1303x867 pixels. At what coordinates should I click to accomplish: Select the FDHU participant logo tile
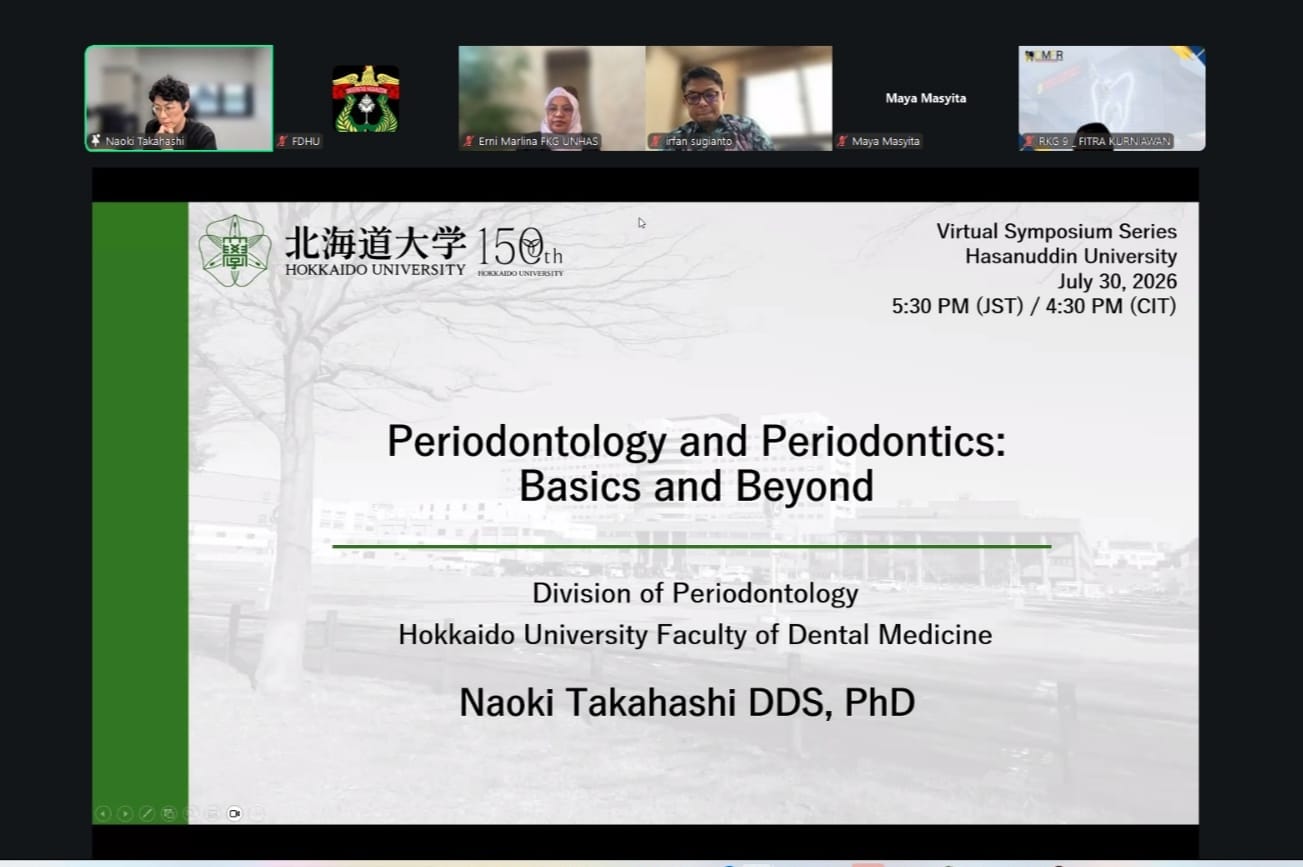point(366,98)
